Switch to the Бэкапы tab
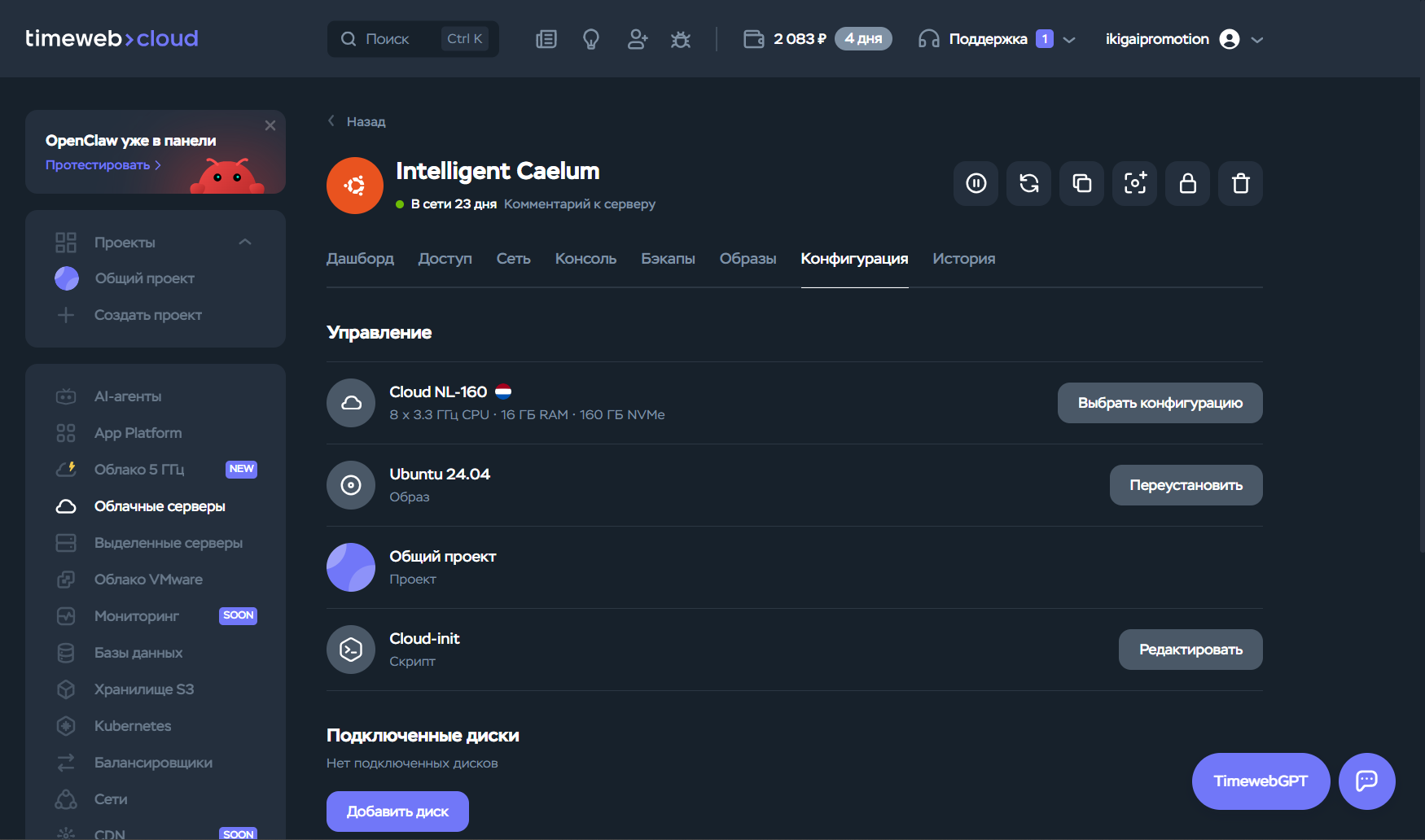Screen dimensions: 1425x840 click(668, 259)
